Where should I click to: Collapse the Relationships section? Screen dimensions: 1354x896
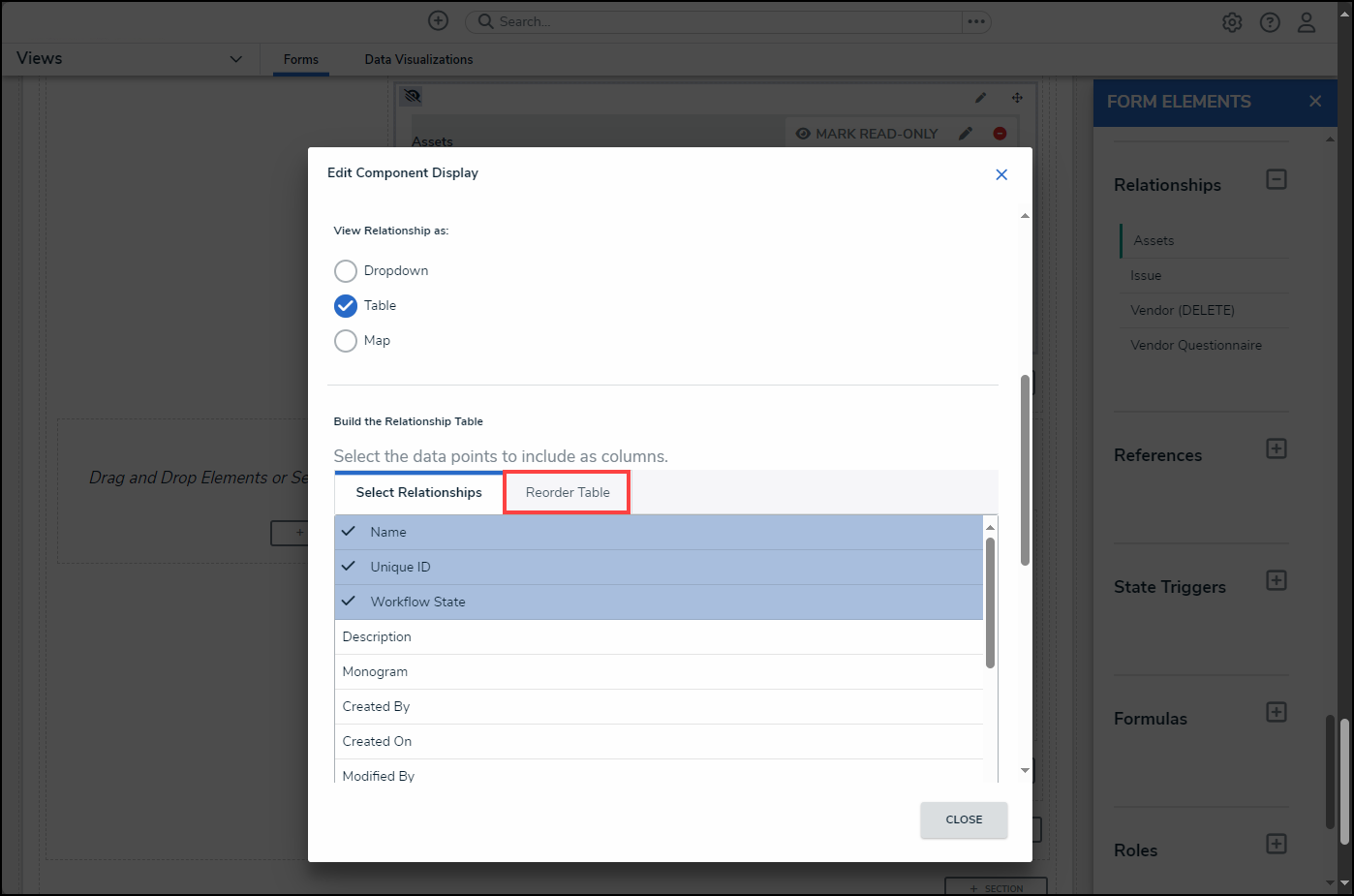(x=1277, y=180)
